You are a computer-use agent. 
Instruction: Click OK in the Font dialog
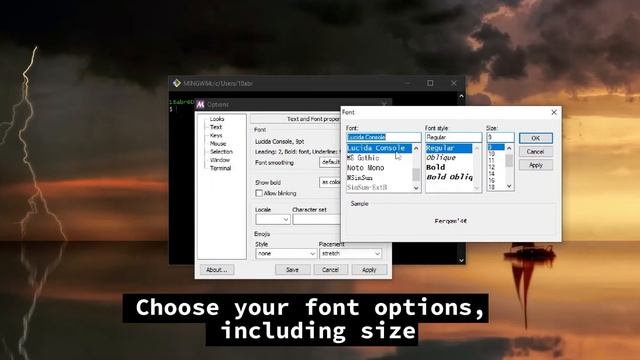click(x=536, y=138)
